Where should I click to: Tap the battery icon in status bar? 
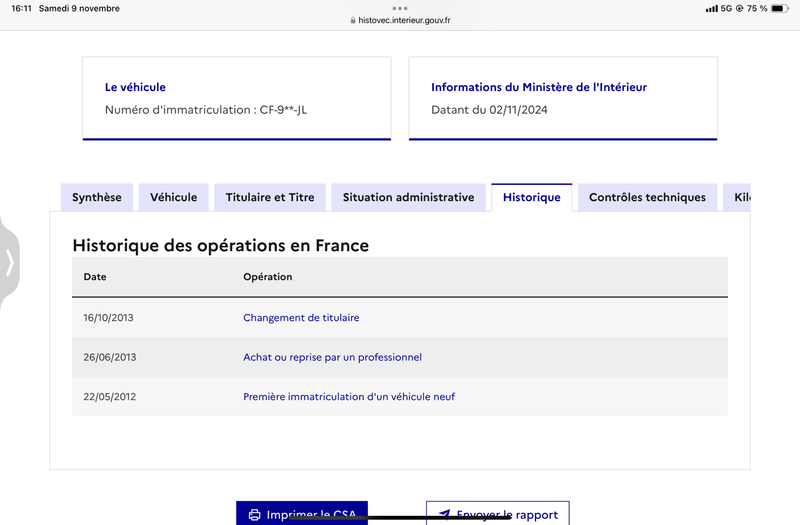pos(780,8)
